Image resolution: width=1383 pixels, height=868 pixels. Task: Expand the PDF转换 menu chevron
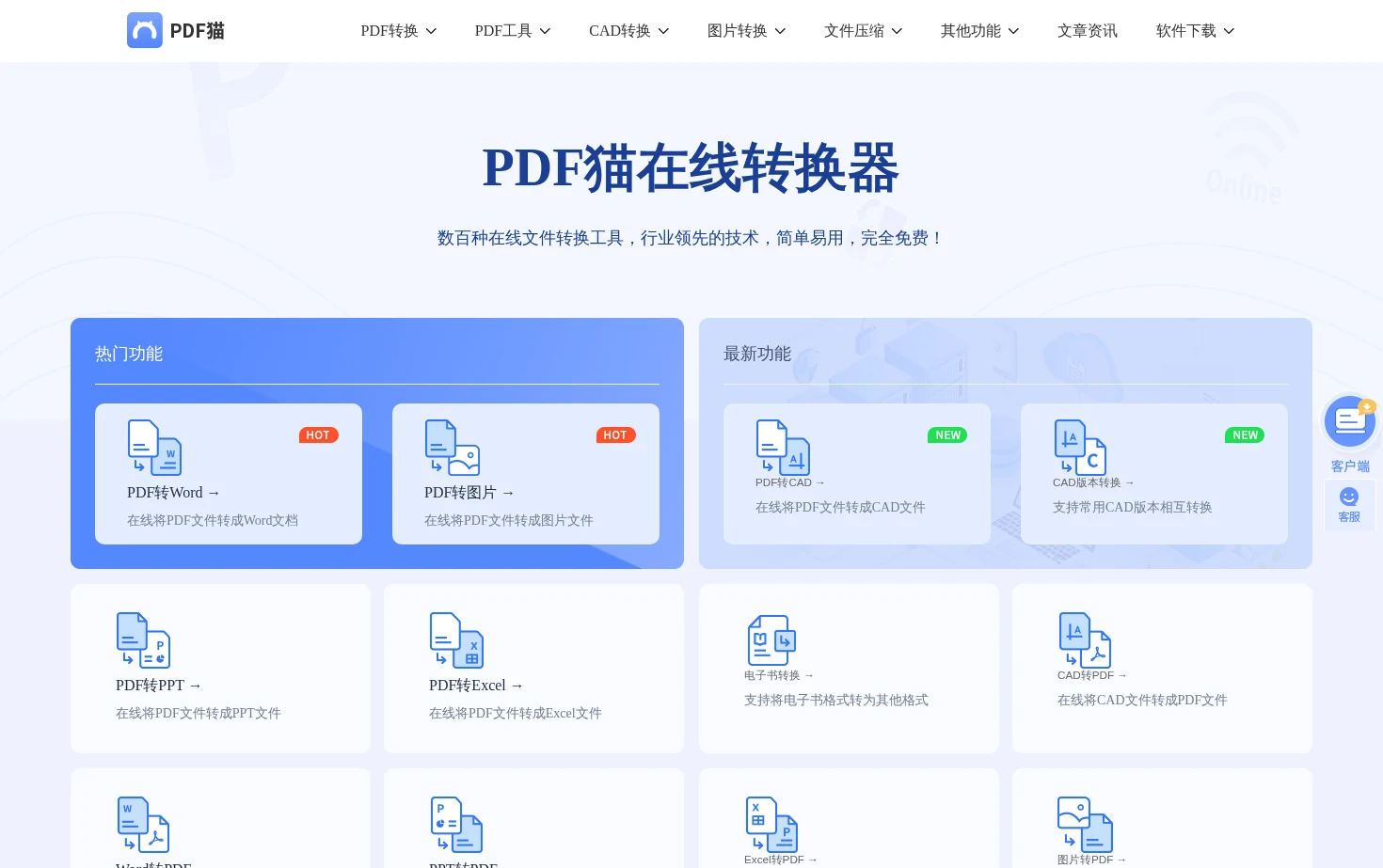[431, 31]
